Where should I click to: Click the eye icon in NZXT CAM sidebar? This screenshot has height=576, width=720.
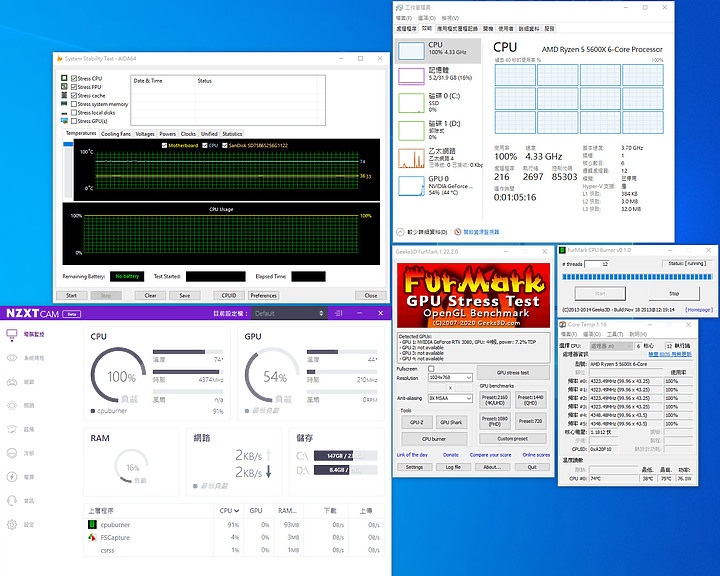tap(12, 358)
